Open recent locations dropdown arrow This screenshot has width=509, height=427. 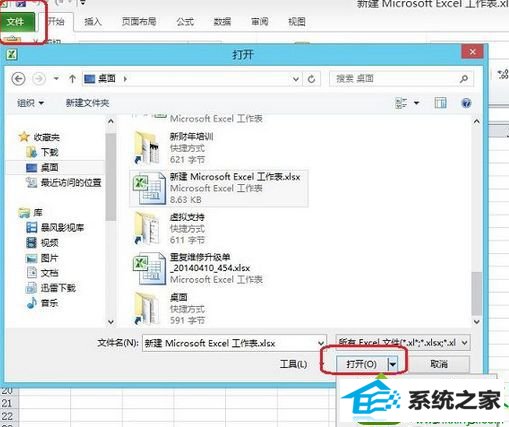pyautogui.click(x=56, y=79)
